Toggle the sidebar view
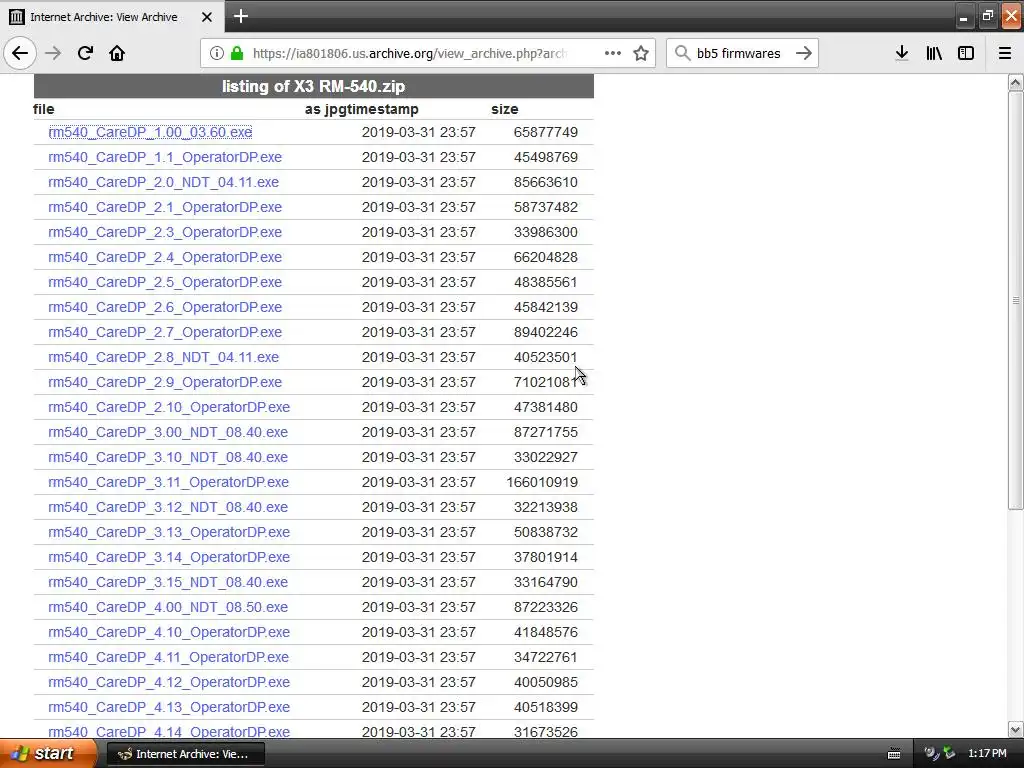Image resolution: width=1024 pixels, height=768 pixels. (966, 53)
